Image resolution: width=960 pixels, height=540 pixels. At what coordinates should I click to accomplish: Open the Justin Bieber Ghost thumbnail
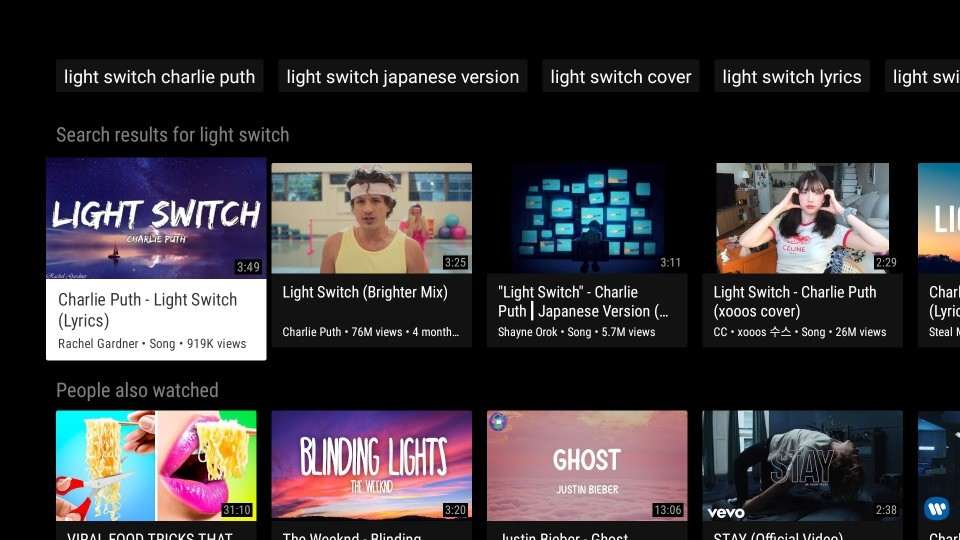coord(587,465)
